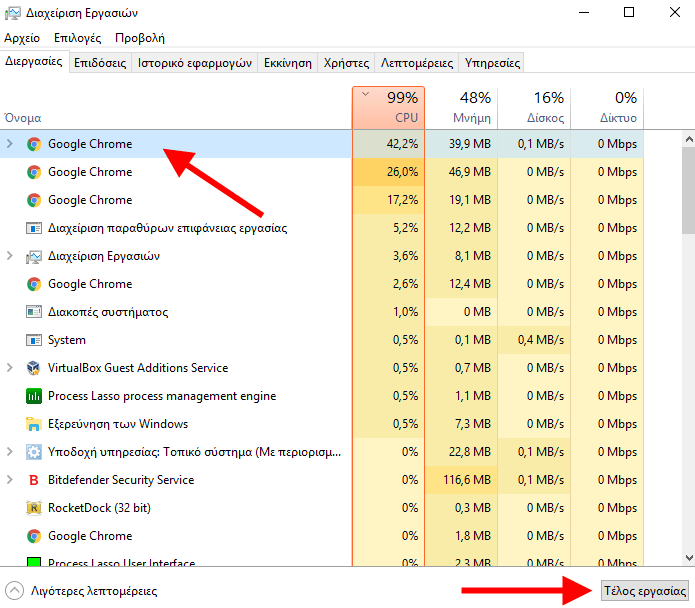Expand the Bitdefender Security Service group
695x608 pixels.
[x=9, y=479]
